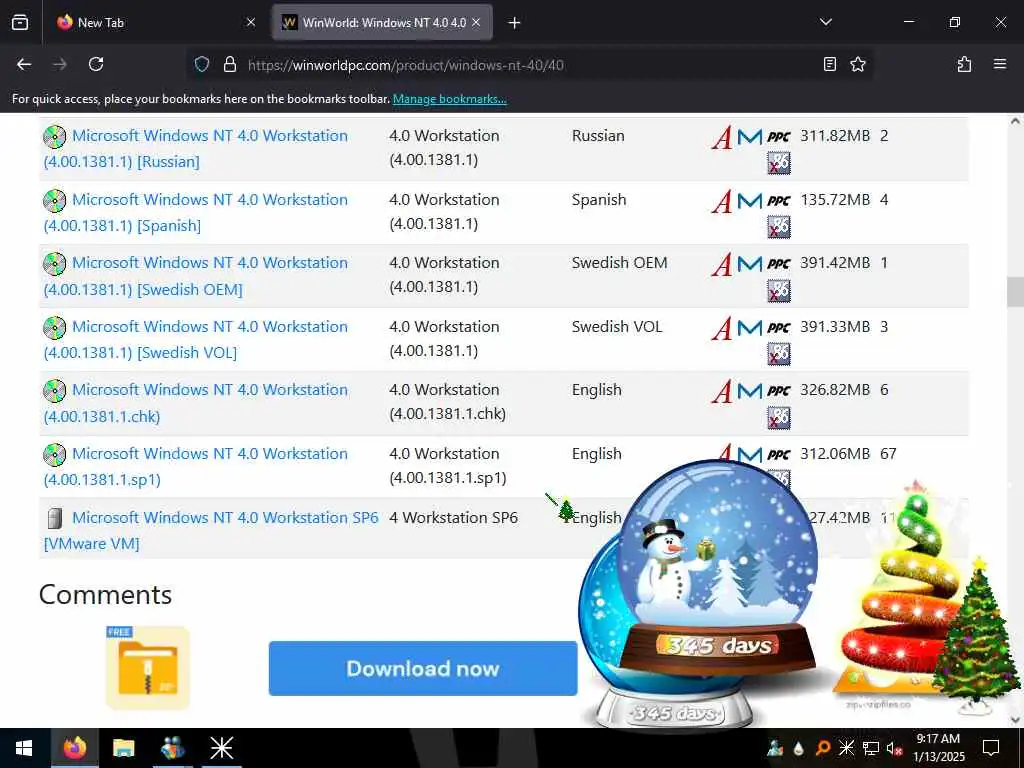
Task: Open File Explorer from taskbar
Action: (x=123, y=748)
